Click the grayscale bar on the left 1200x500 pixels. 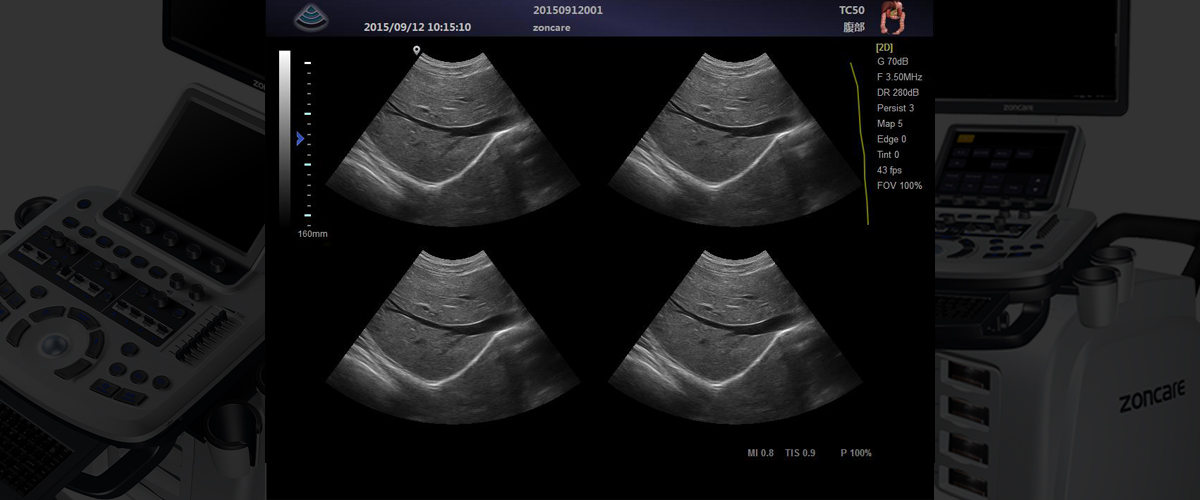click(x=285, y=137)
